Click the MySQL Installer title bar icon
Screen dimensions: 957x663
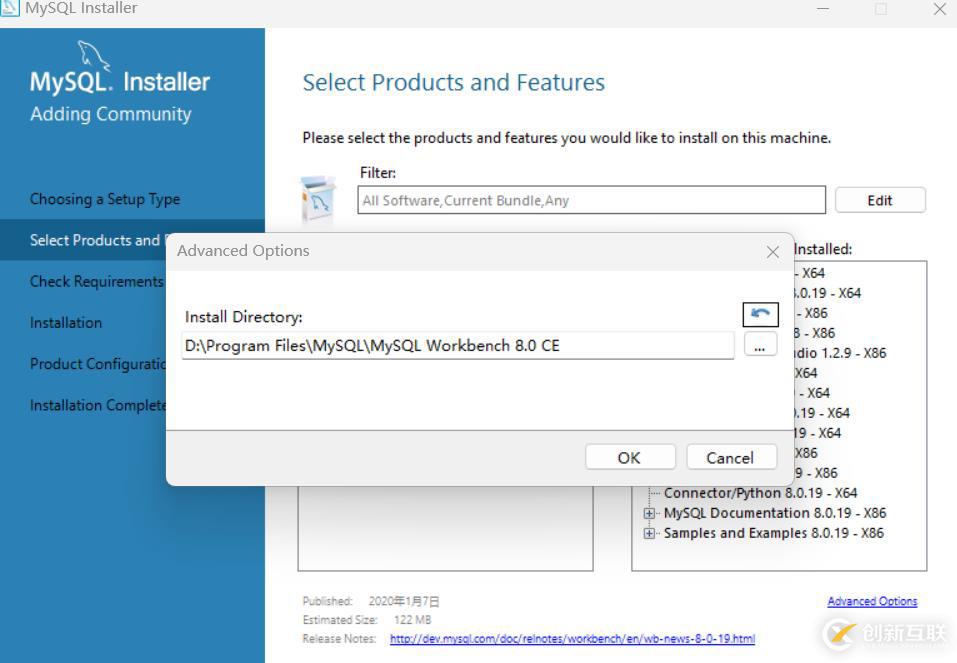pyautogui.click(x=10, y=8)
